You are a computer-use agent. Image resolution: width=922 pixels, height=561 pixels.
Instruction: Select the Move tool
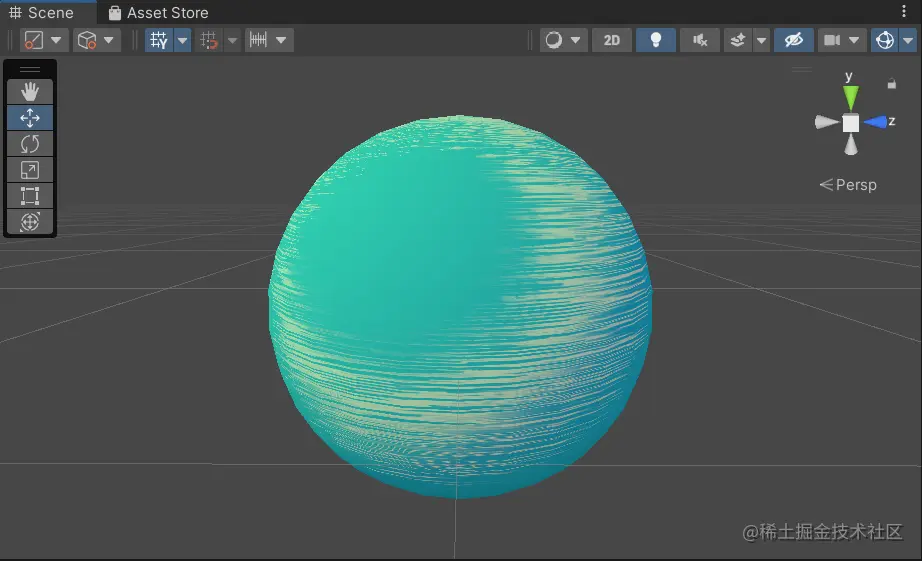pos(30,118)
